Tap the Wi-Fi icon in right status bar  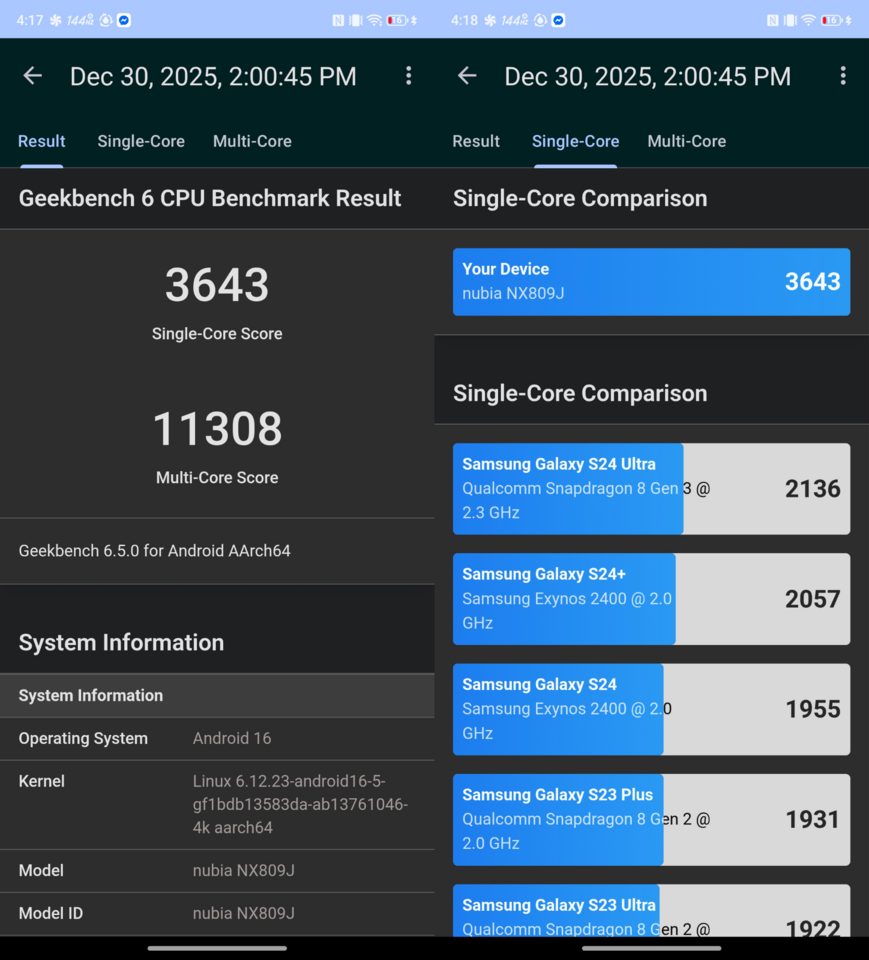(808, 20)
